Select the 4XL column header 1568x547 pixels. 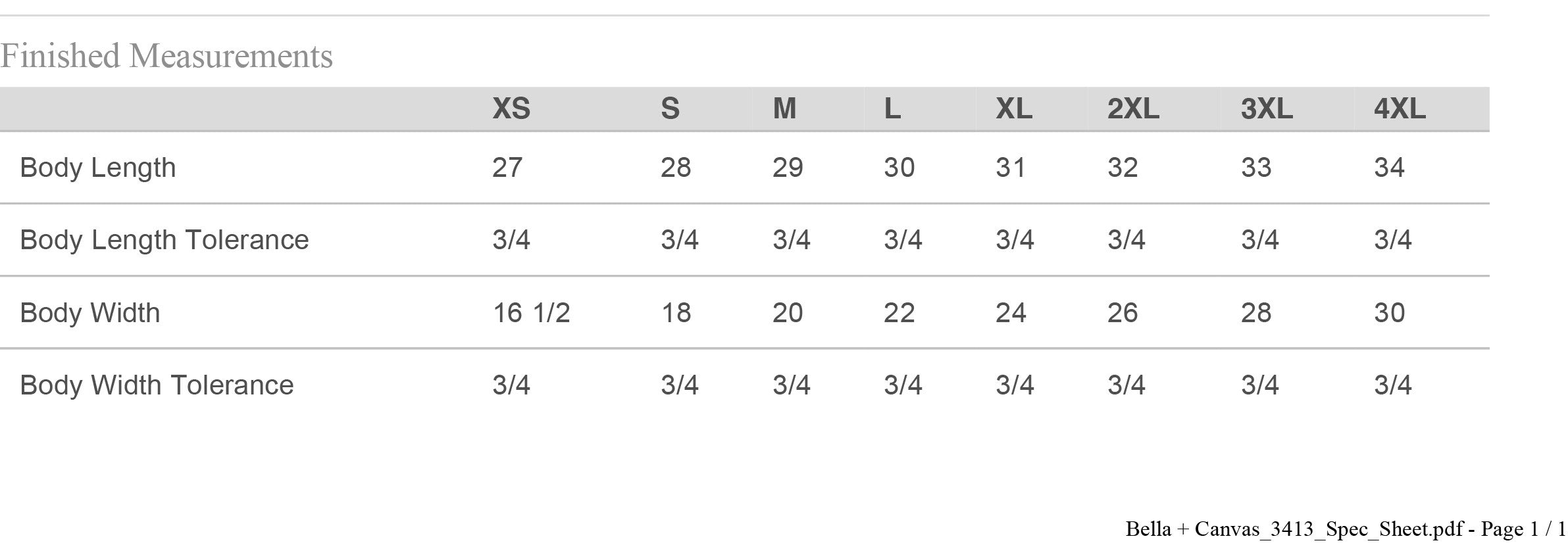1399,108
